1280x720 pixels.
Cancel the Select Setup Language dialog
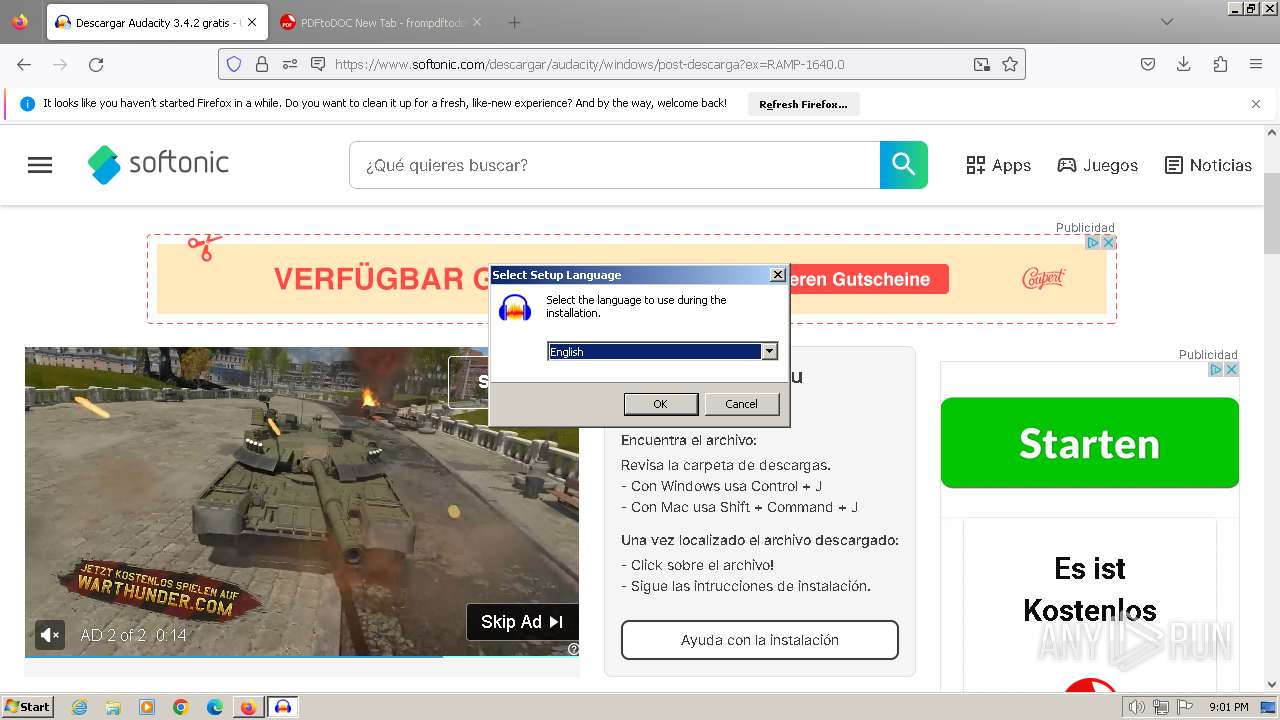pyautogui.click(x=741, y=404)
